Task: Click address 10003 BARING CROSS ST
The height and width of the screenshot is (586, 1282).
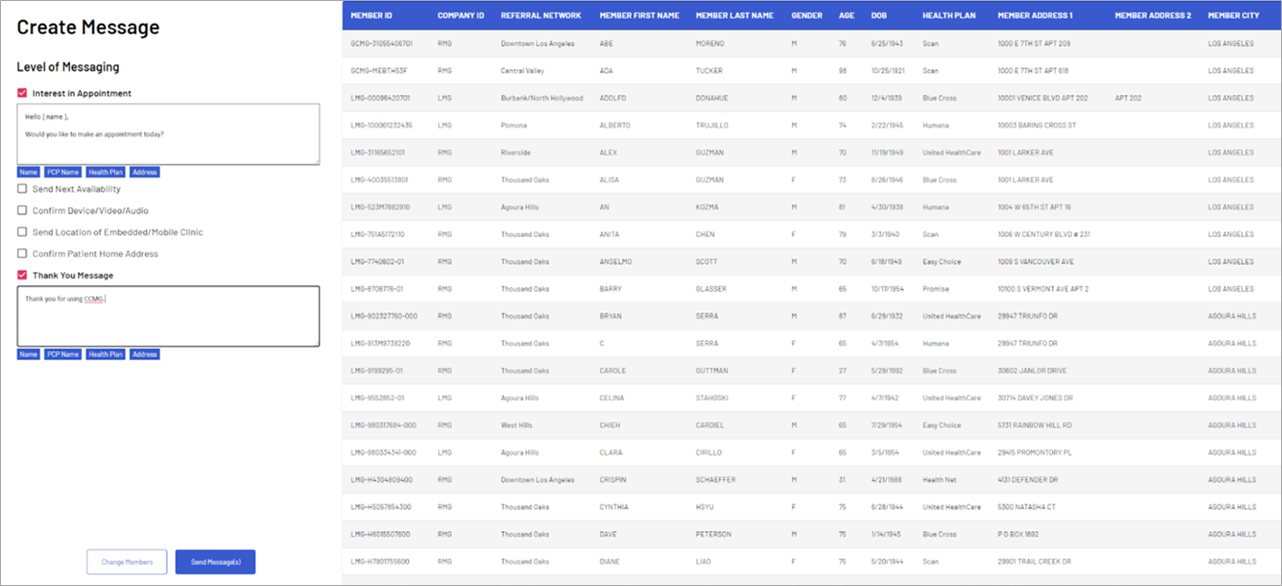Action: pyautogui.click(x=1037, y=125)
